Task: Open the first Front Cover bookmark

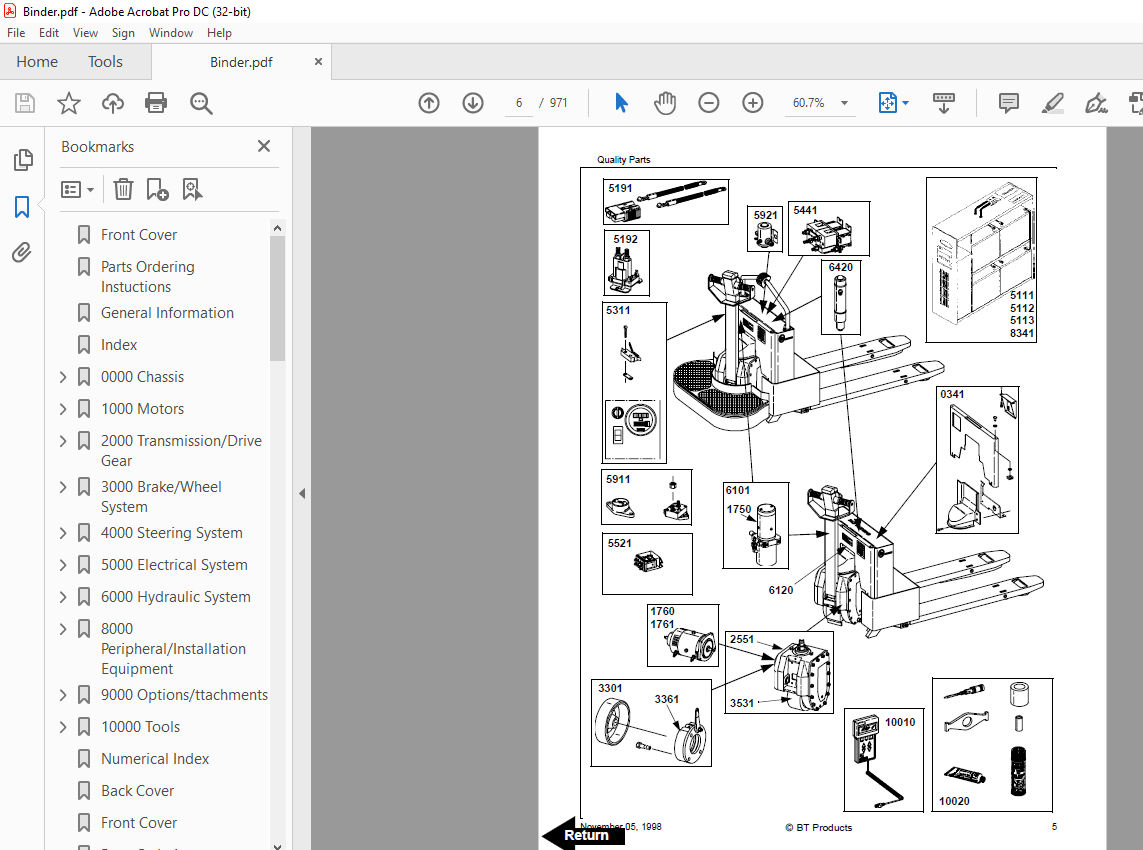Action: tap(139, 235)
